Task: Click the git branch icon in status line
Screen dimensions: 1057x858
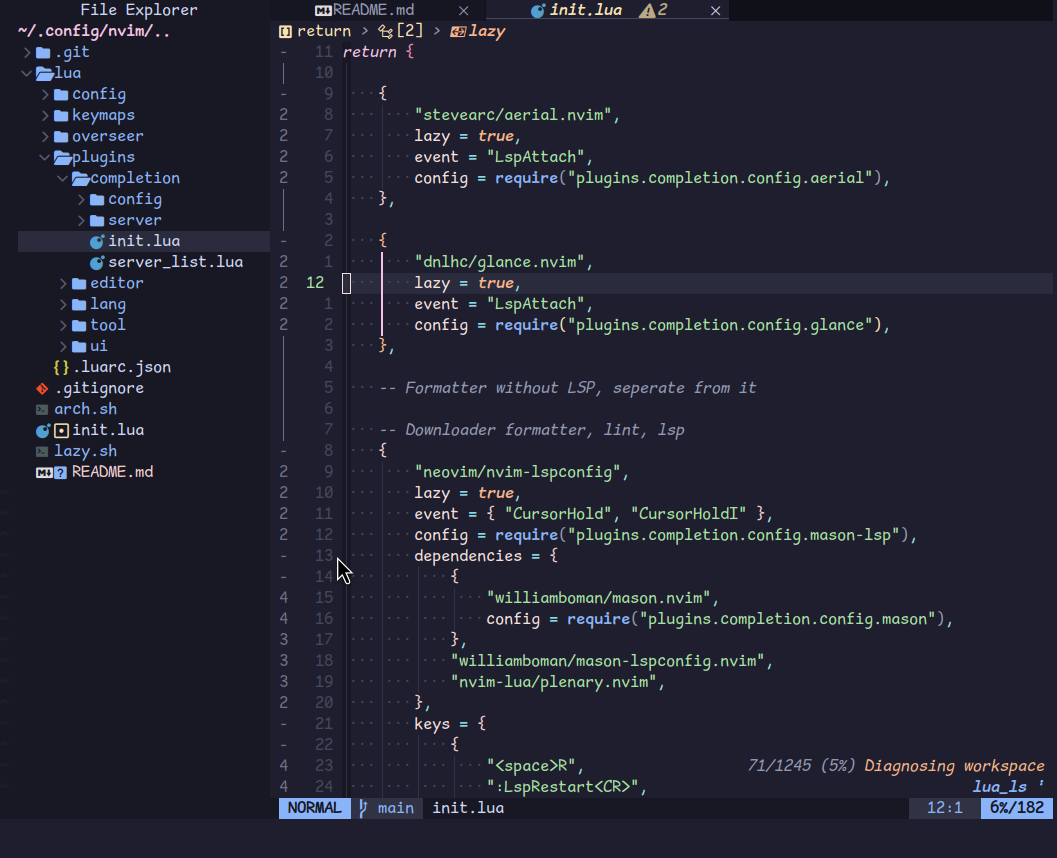Action: click(363, 808)
